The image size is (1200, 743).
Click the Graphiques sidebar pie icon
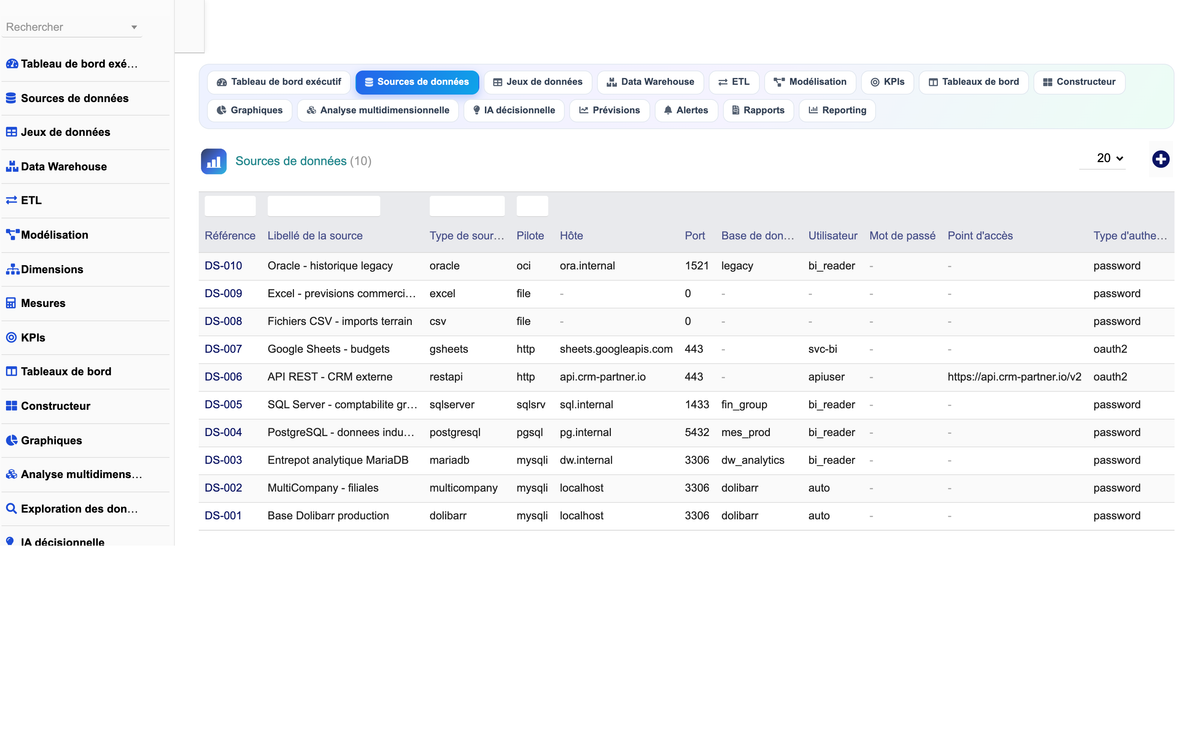[x=12, y=440]
